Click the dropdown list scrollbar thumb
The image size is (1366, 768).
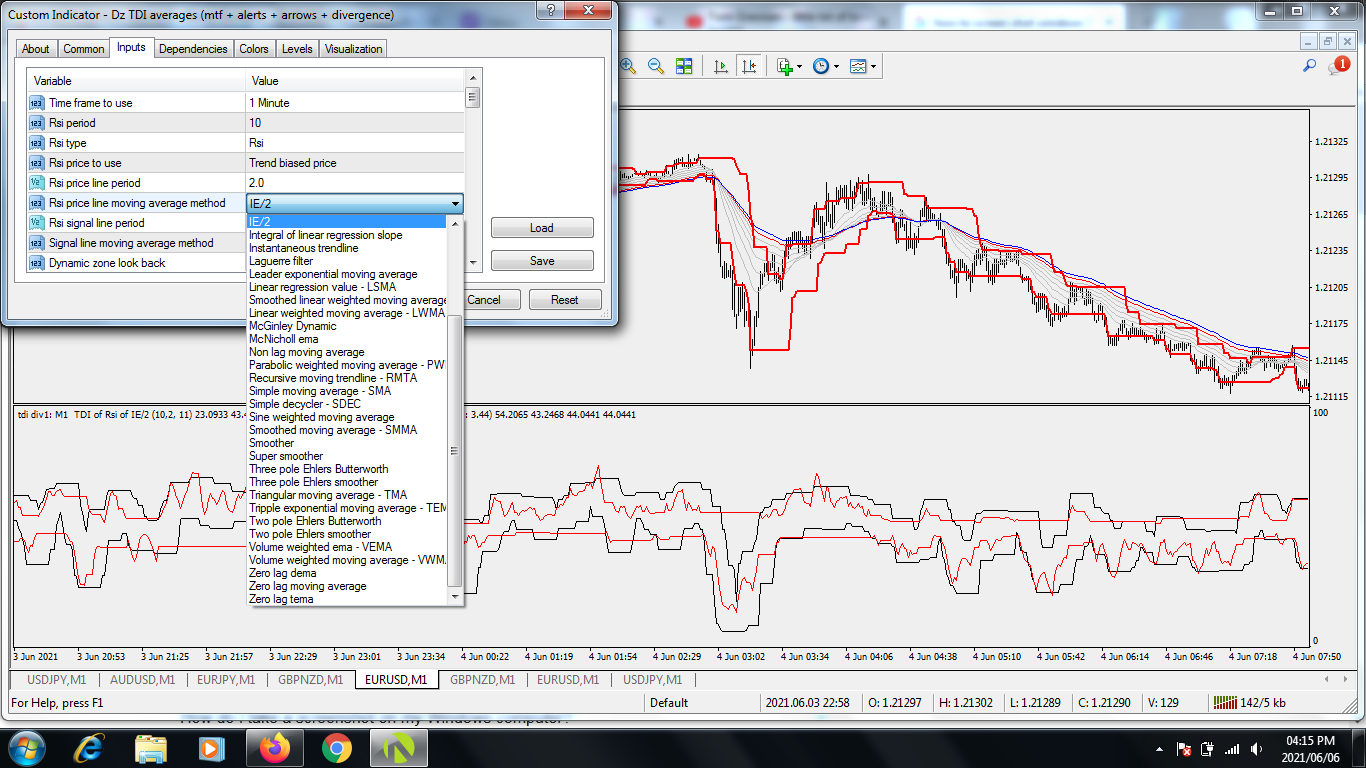click(455, 450)
